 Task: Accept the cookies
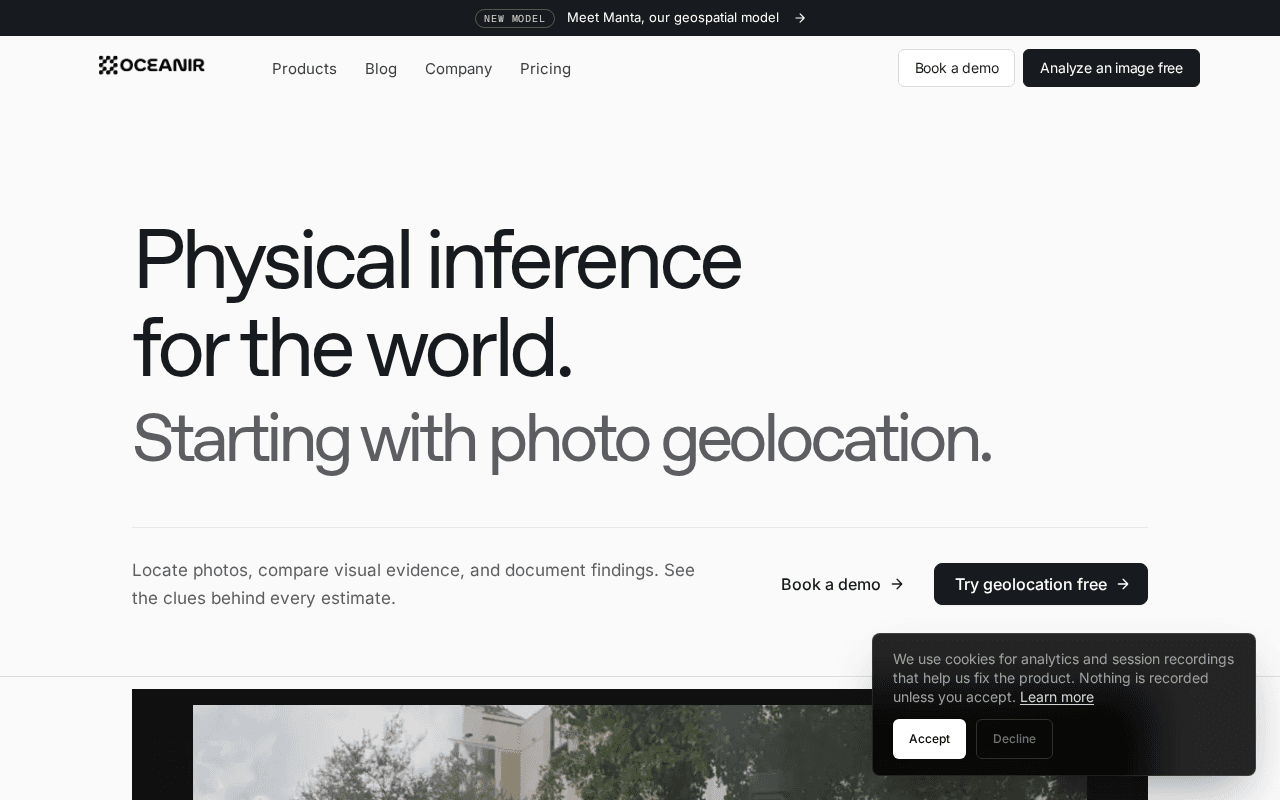click(929, 739)
